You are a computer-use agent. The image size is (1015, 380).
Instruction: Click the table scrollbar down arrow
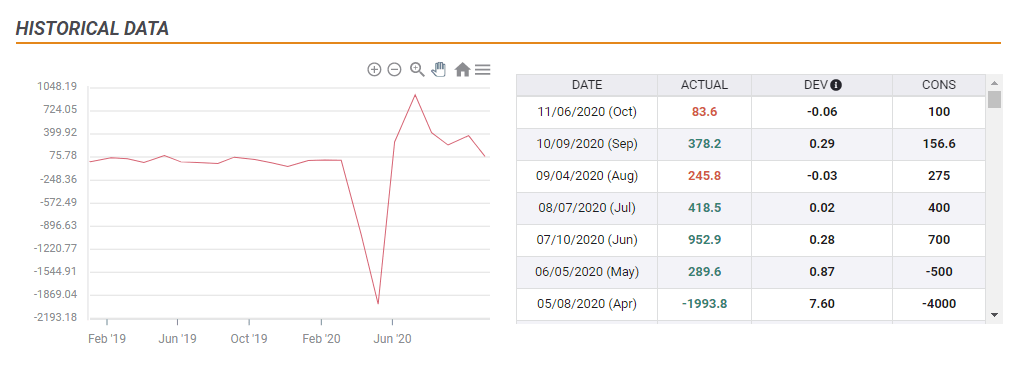(x=994, y=315)
